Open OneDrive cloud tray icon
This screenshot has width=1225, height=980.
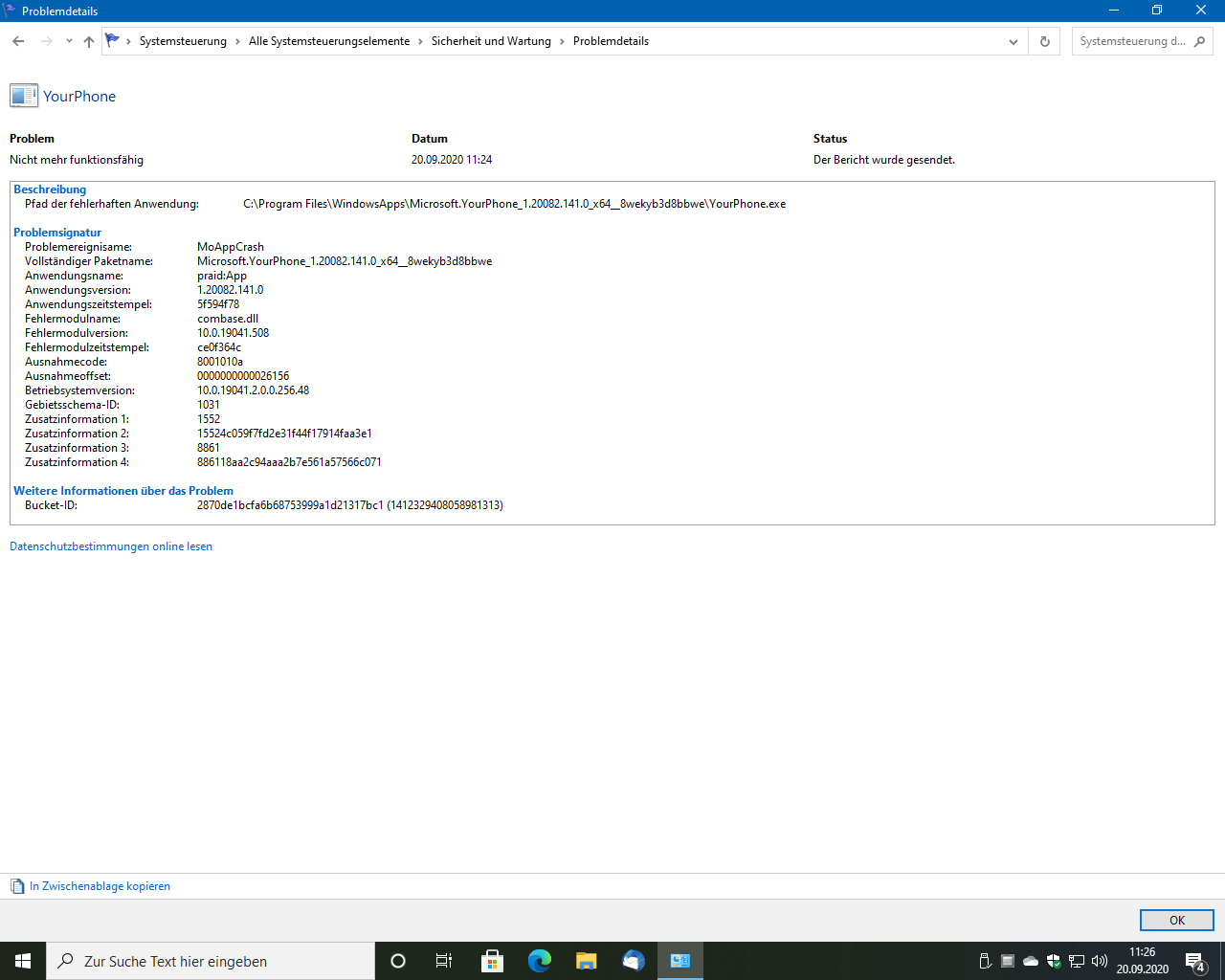[x=1031, y=961]
